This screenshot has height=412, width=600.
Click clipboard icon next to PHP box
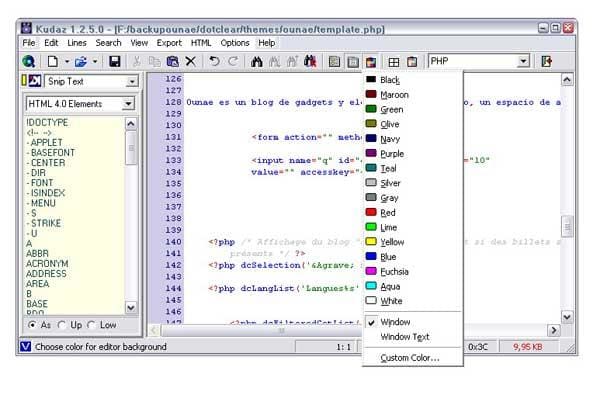412,62
